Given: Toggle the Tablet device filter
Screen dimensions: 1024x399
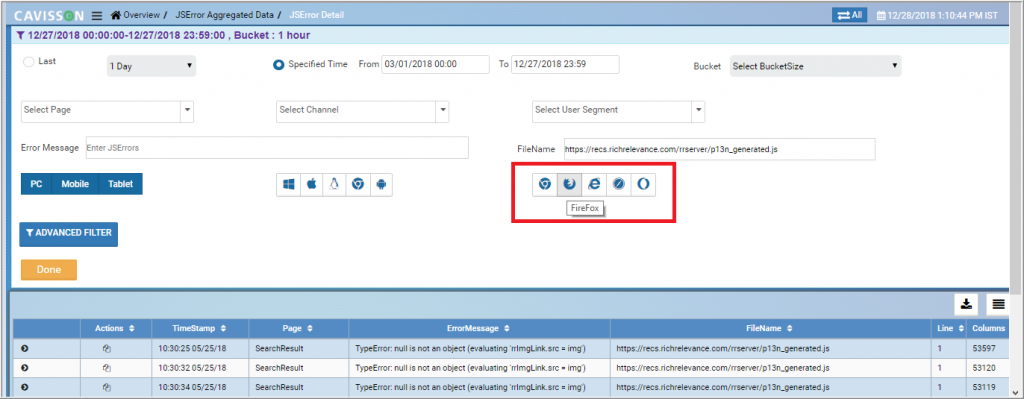Looking at the screenshot, I should point(120,184).
